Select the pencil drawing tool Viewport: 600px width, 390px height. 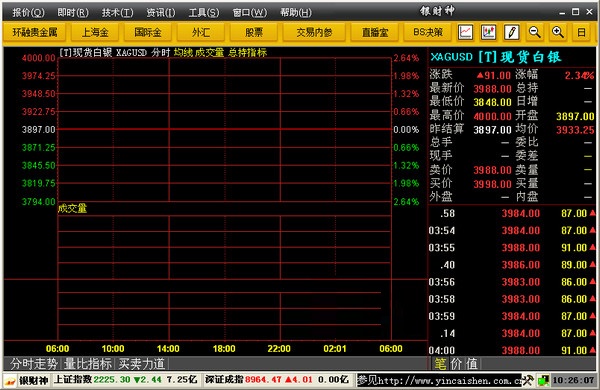512,32
